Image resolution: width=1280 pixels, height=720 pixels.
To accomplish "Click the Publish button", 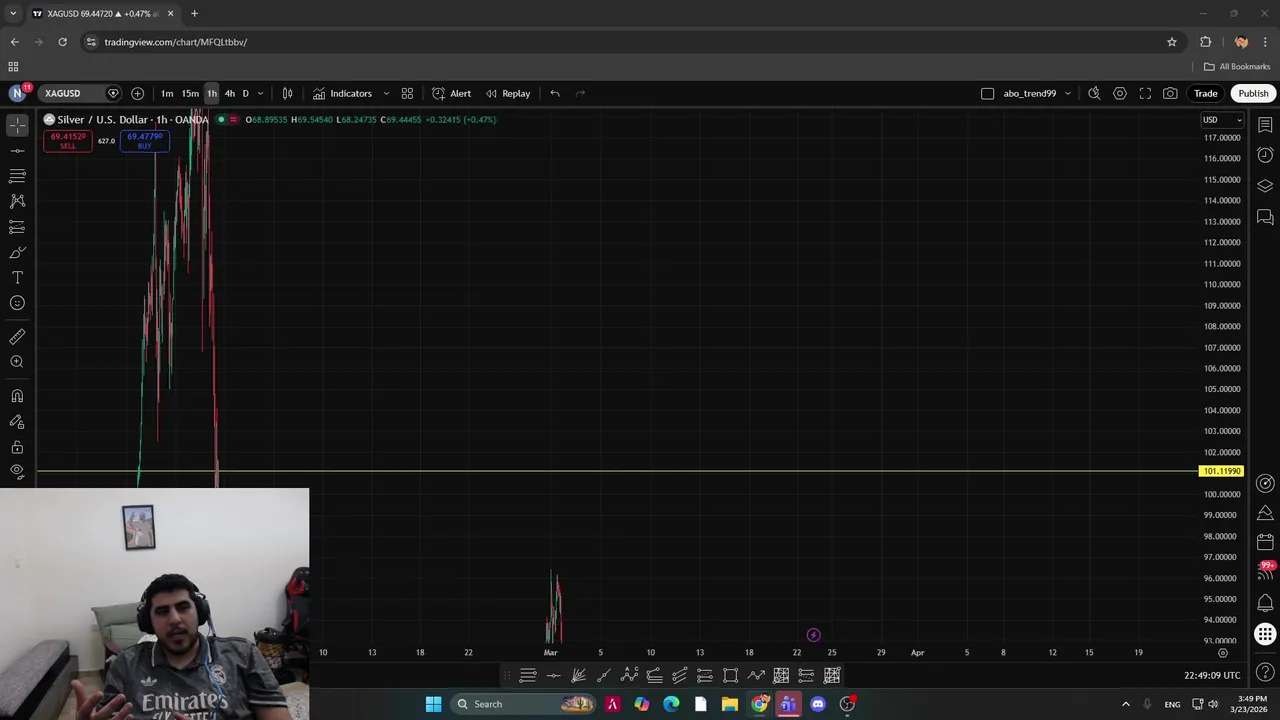I will [1253, 93].
